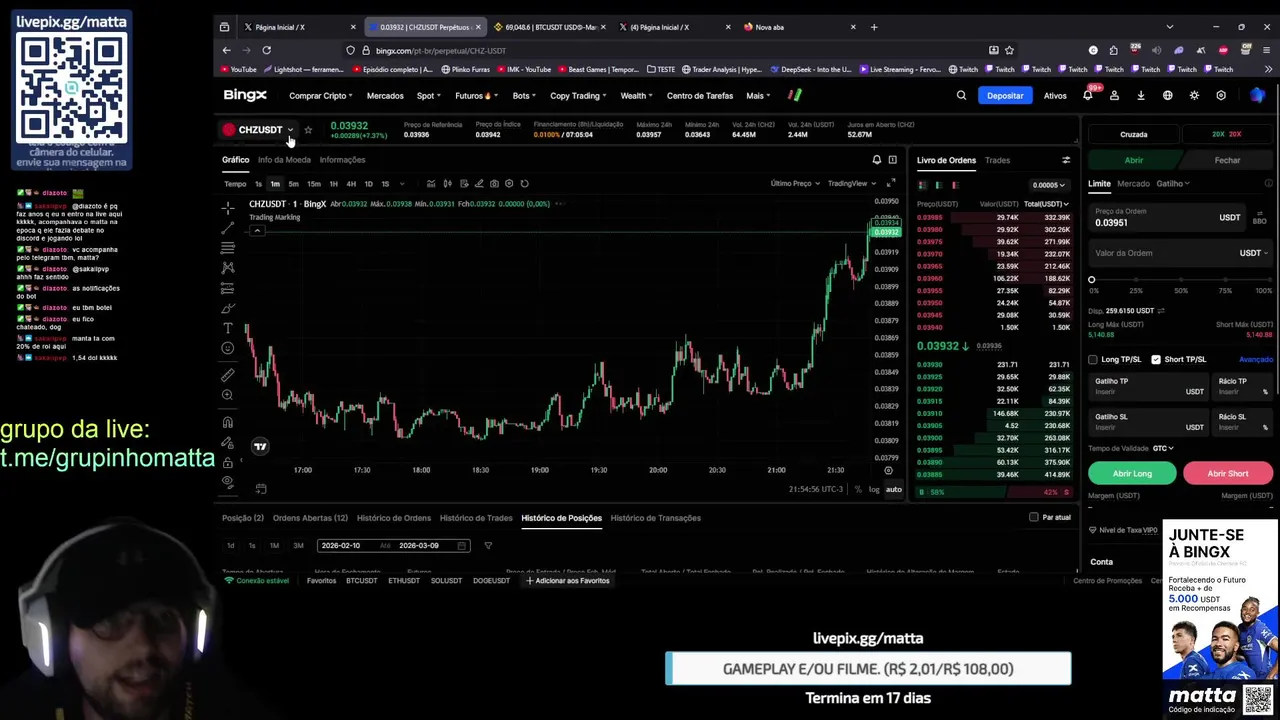Open the chart price alert bell icon

pyautogui.click(x=877, y=160)
